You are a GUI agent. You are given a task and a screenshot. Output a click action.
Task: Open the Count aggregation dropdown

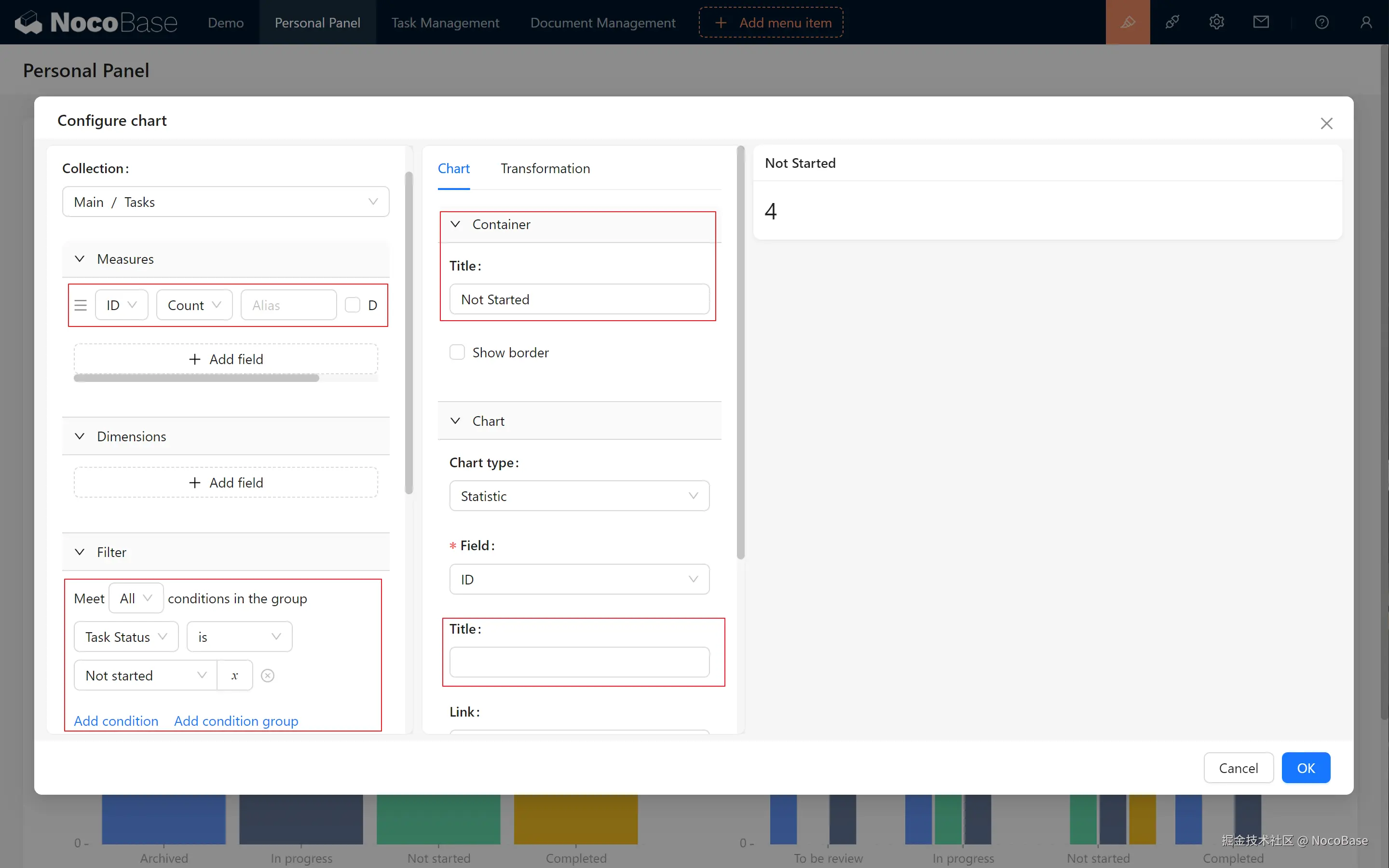coord(194,305)
